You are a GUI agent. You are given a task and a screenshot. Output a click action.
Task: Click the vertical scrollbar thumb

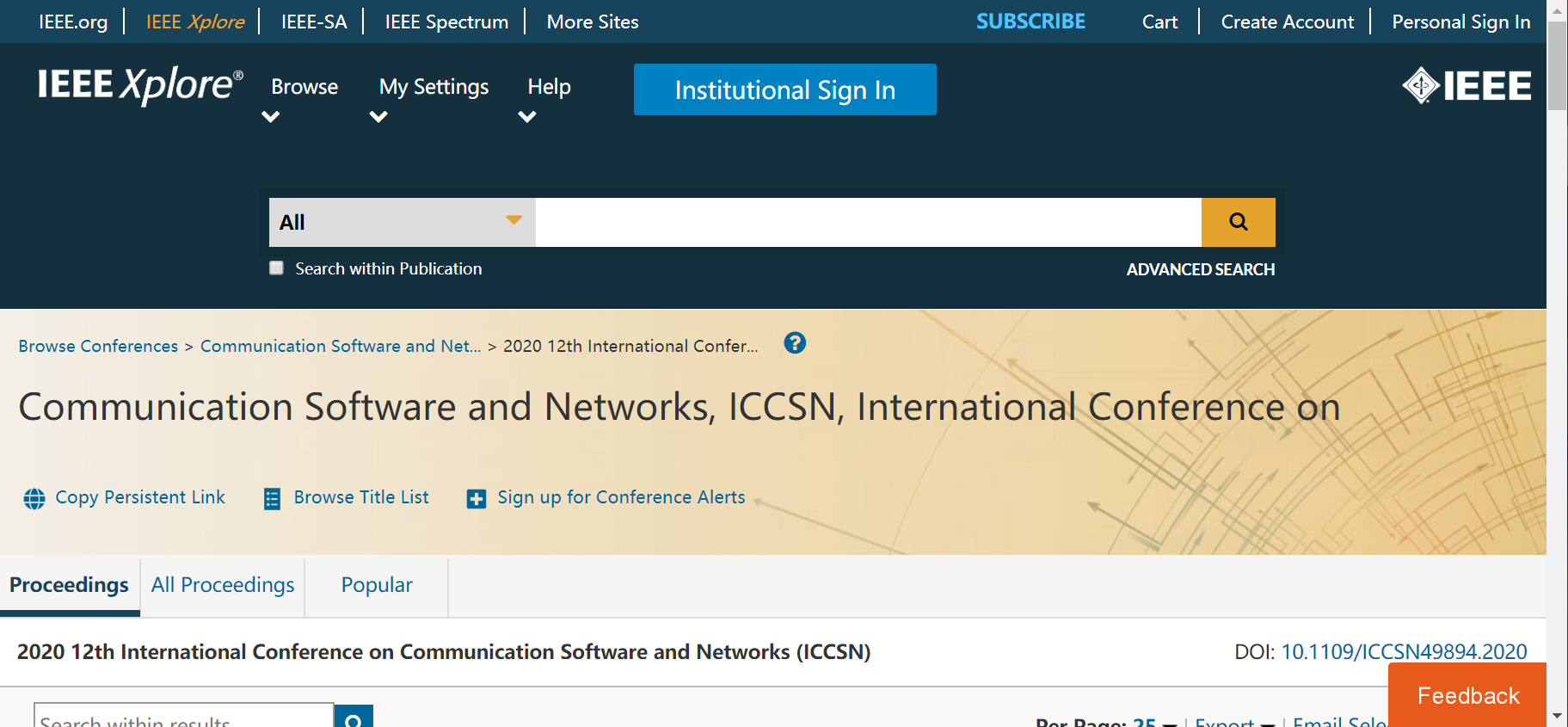click(x=1557, y=66)
